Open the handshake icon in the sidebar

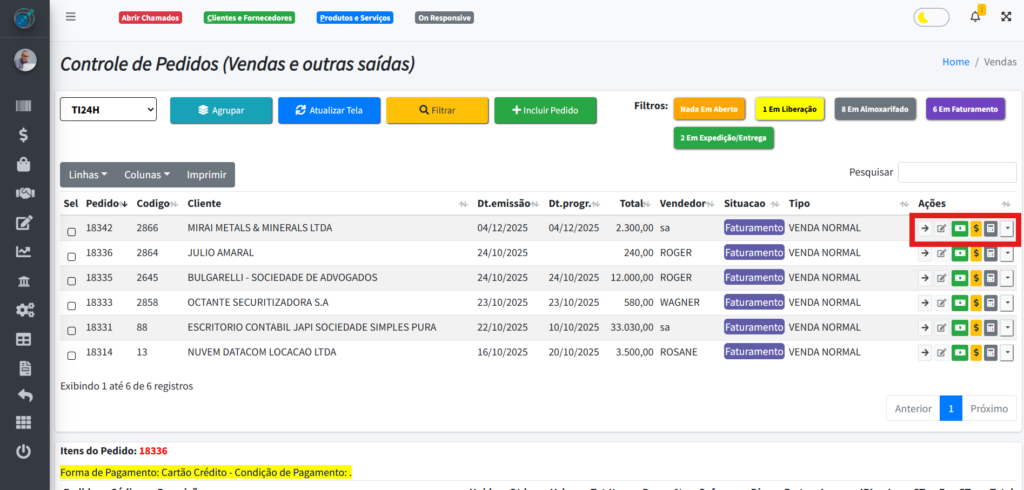coord(25,193)
